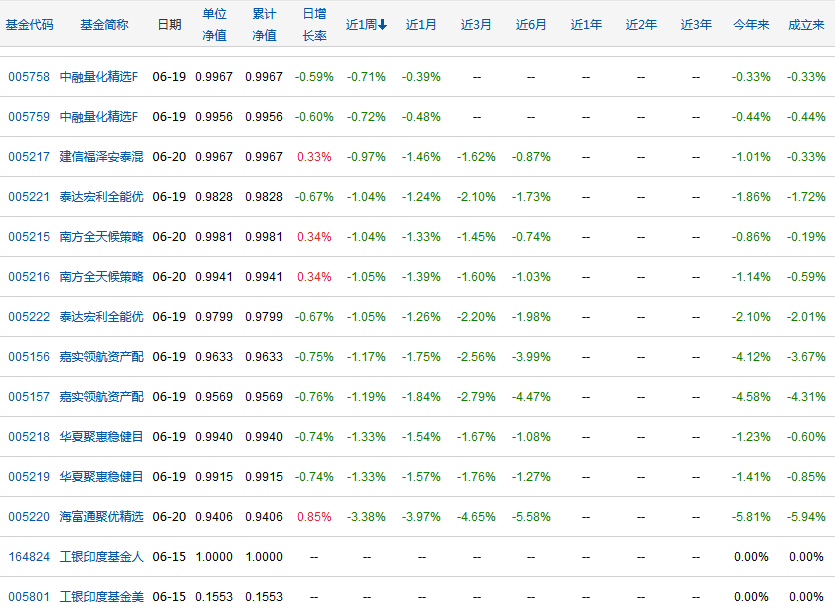
Task: Open 建信福泽安泰混 fund page
Action: tap(101, 157)
